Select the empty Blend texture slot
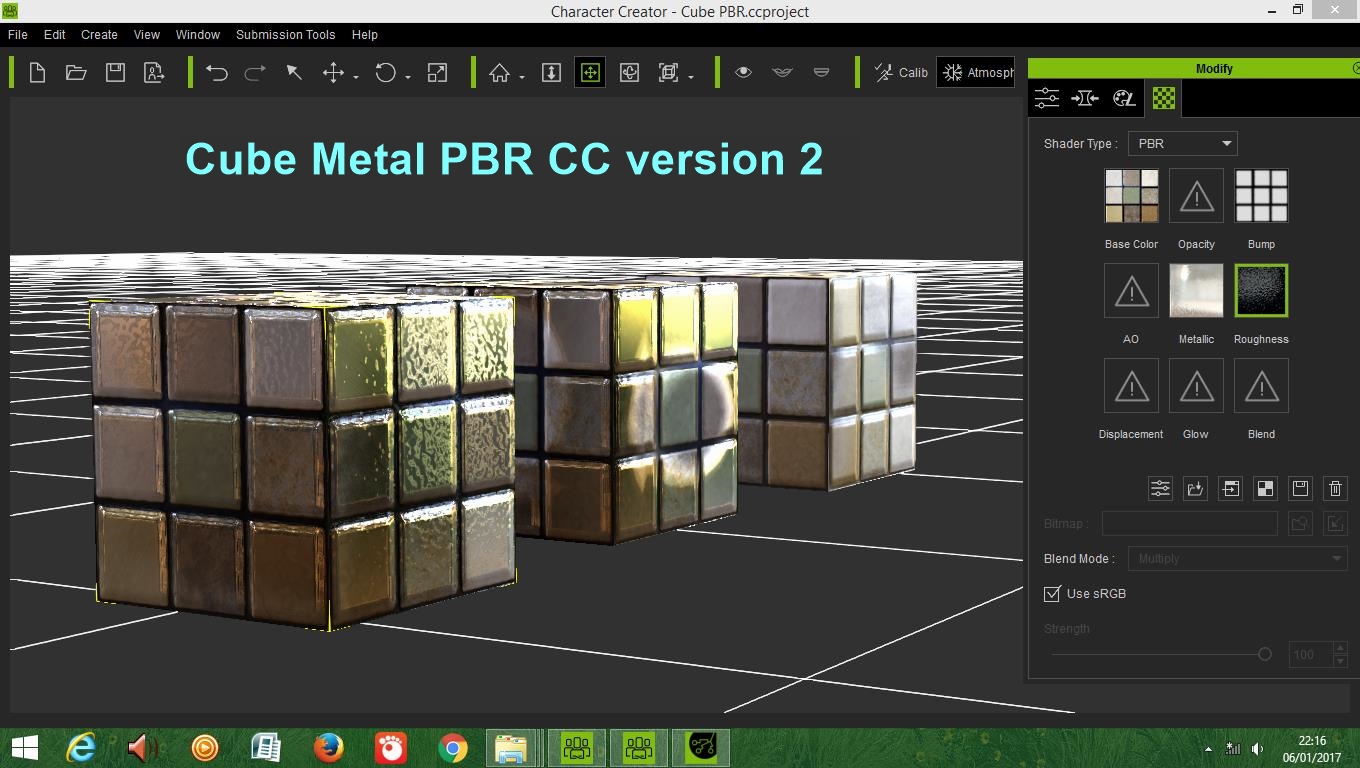This screenshot has width=1360, height=768. (1261, 386)
